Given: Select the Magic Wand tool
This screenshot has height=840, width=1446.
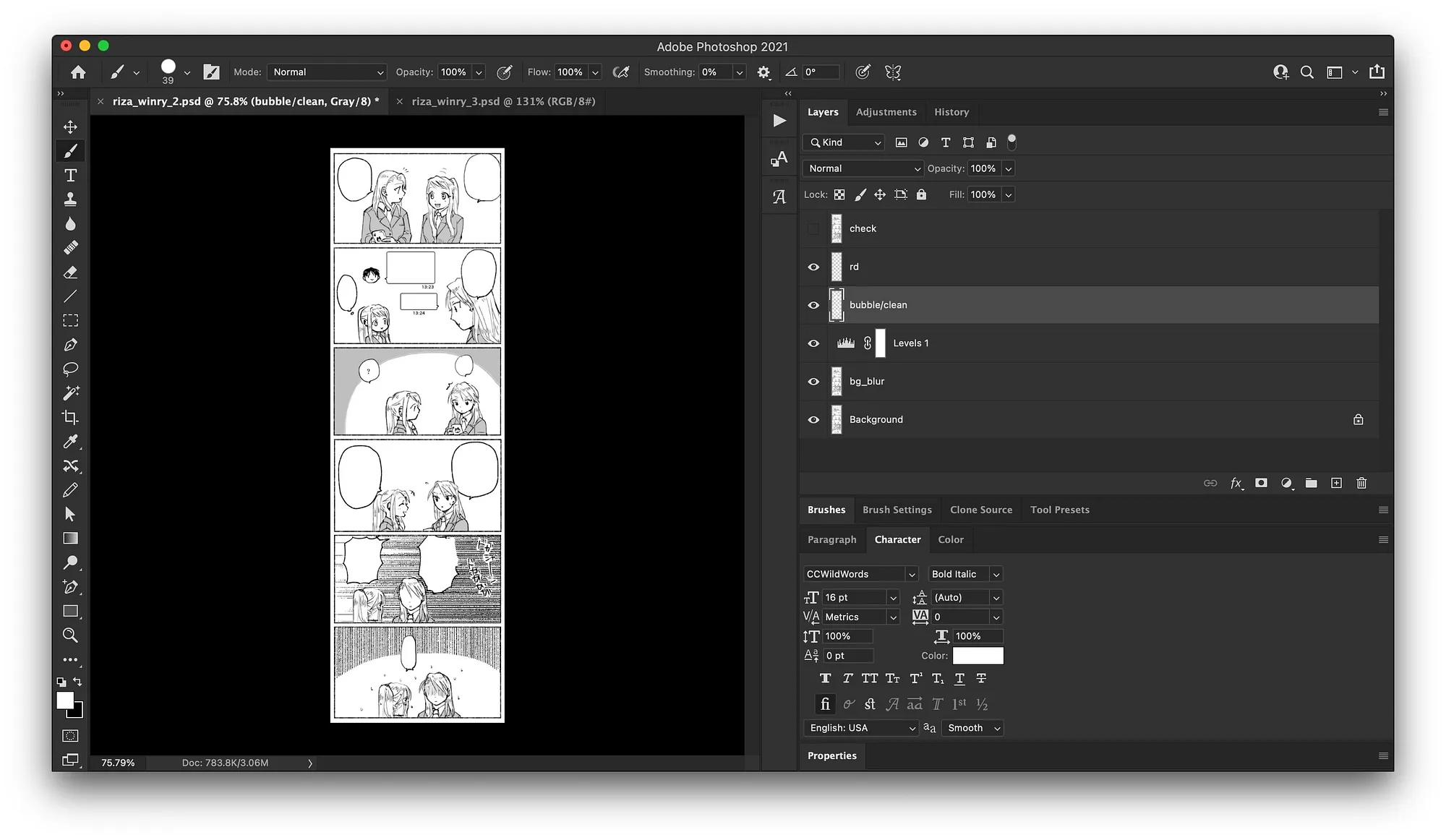Looking at the screenshot, I should [70, 393].
